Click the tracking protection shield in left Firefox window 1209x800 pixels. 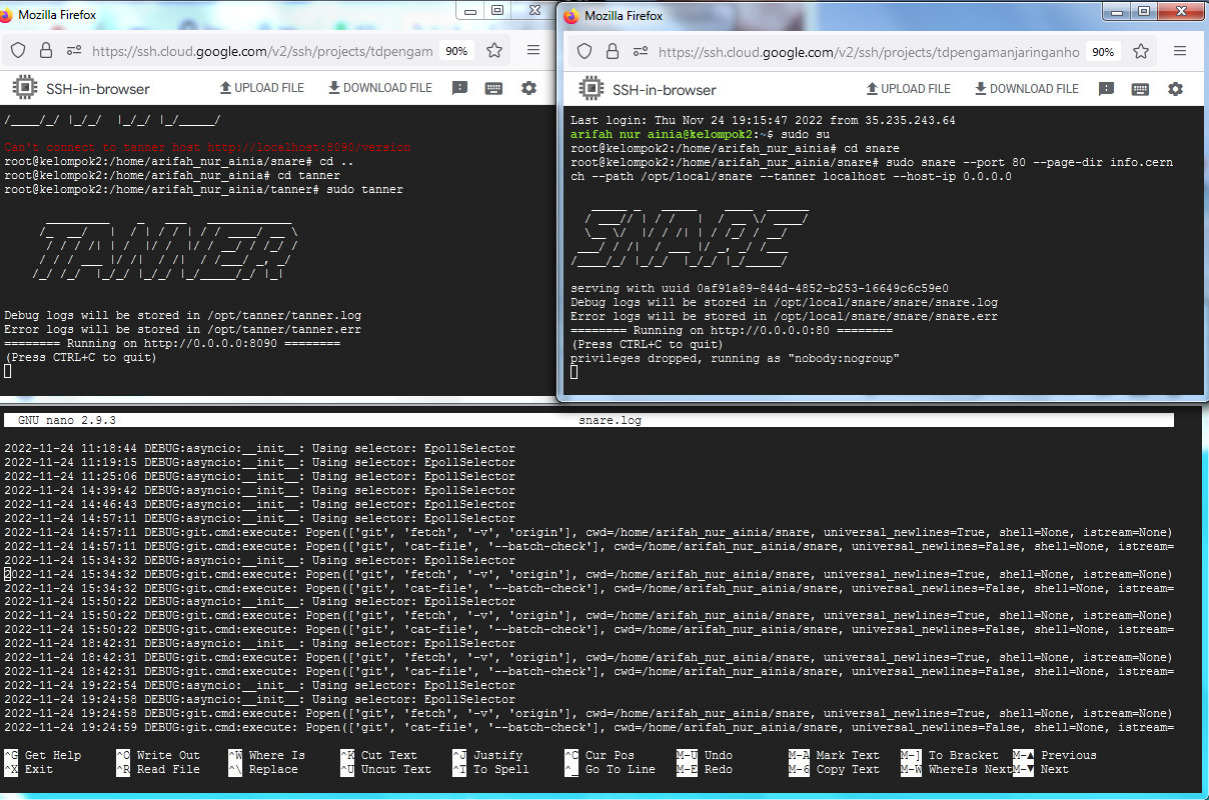tap(18, 50)
